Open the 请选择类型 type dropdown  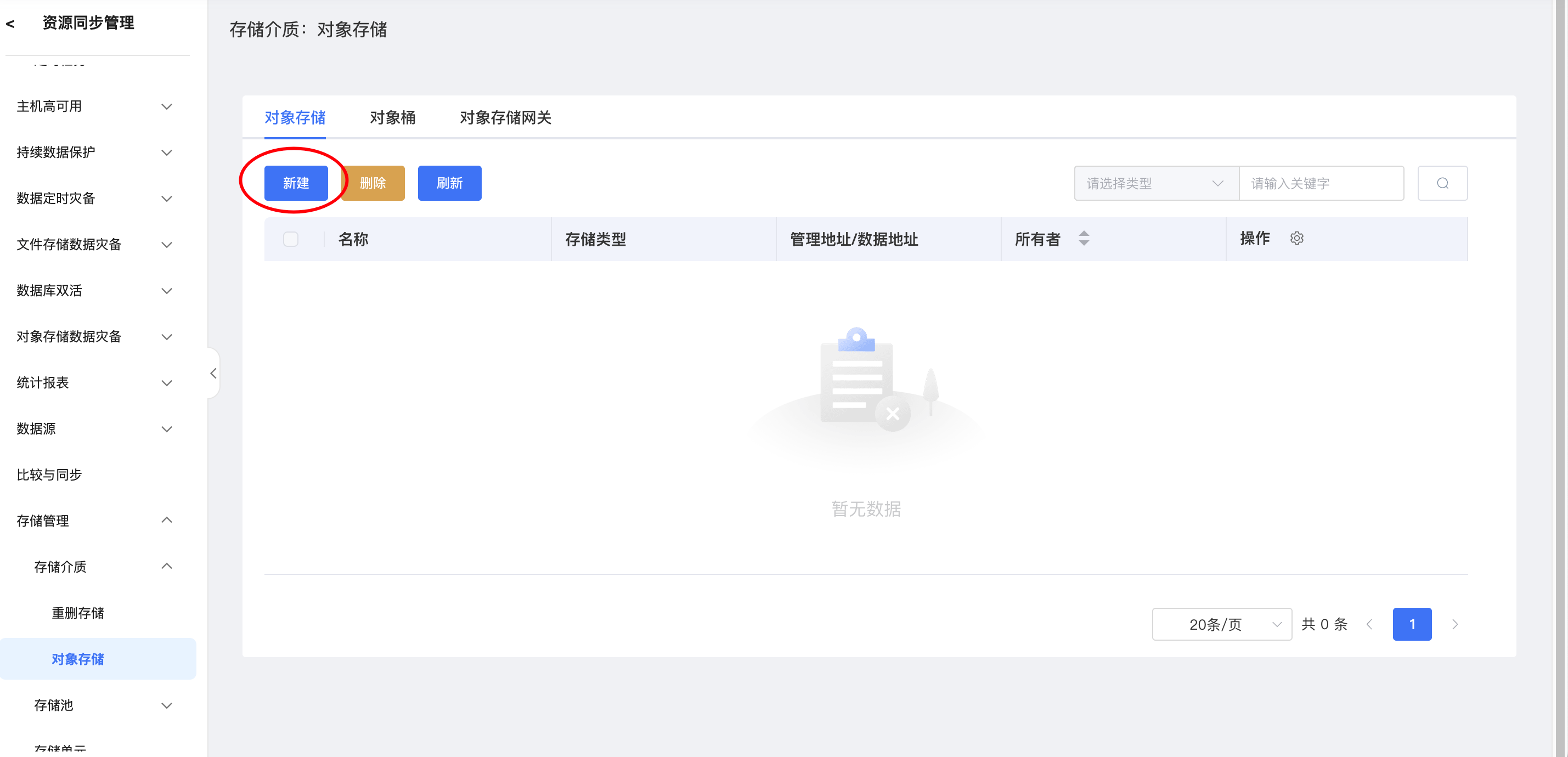click(x=1155, y=183)
